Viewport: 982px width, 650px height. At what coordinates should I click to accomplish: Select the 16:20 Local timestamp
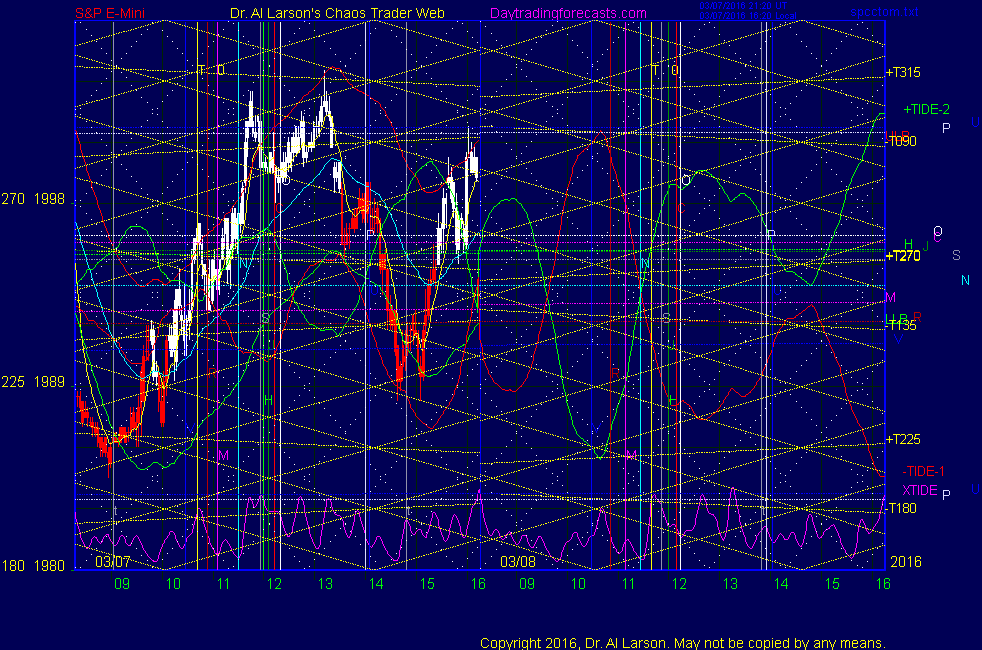click(748, 16)
